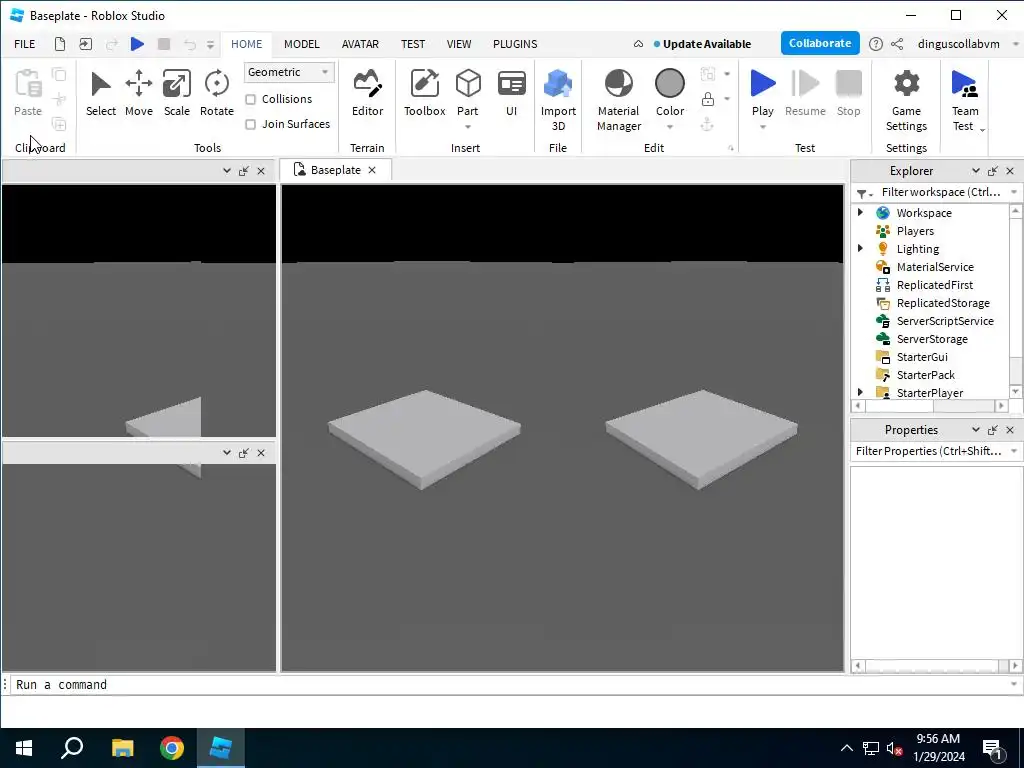This screenshot has width=1024, height=768.
Task: Activate the Move tool
Action: click(138, 94)
